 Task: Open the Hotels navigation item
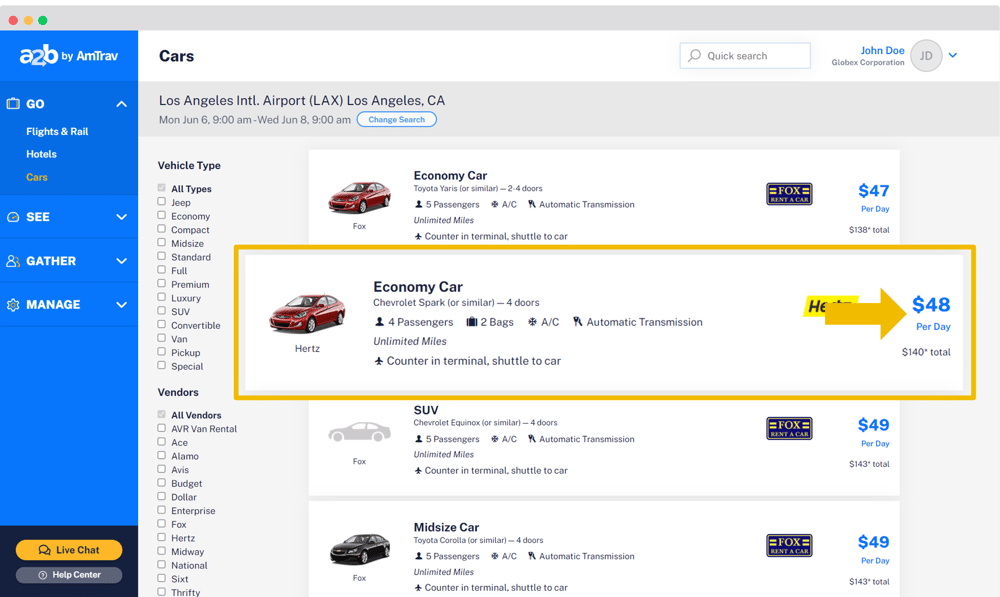click(x=41, y=154)
